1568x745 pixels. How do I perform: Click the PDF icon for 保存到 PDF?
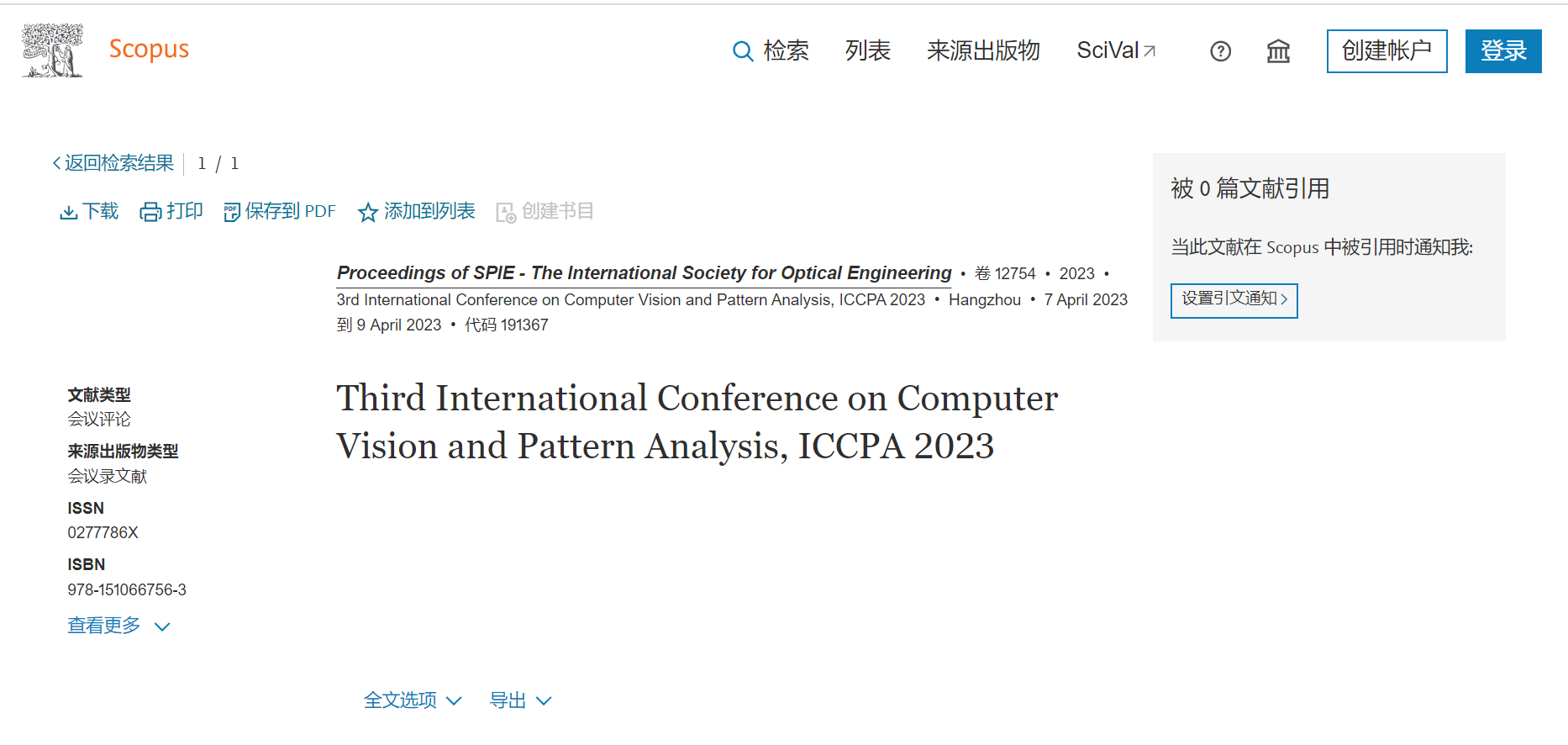(x=232, y=212)
